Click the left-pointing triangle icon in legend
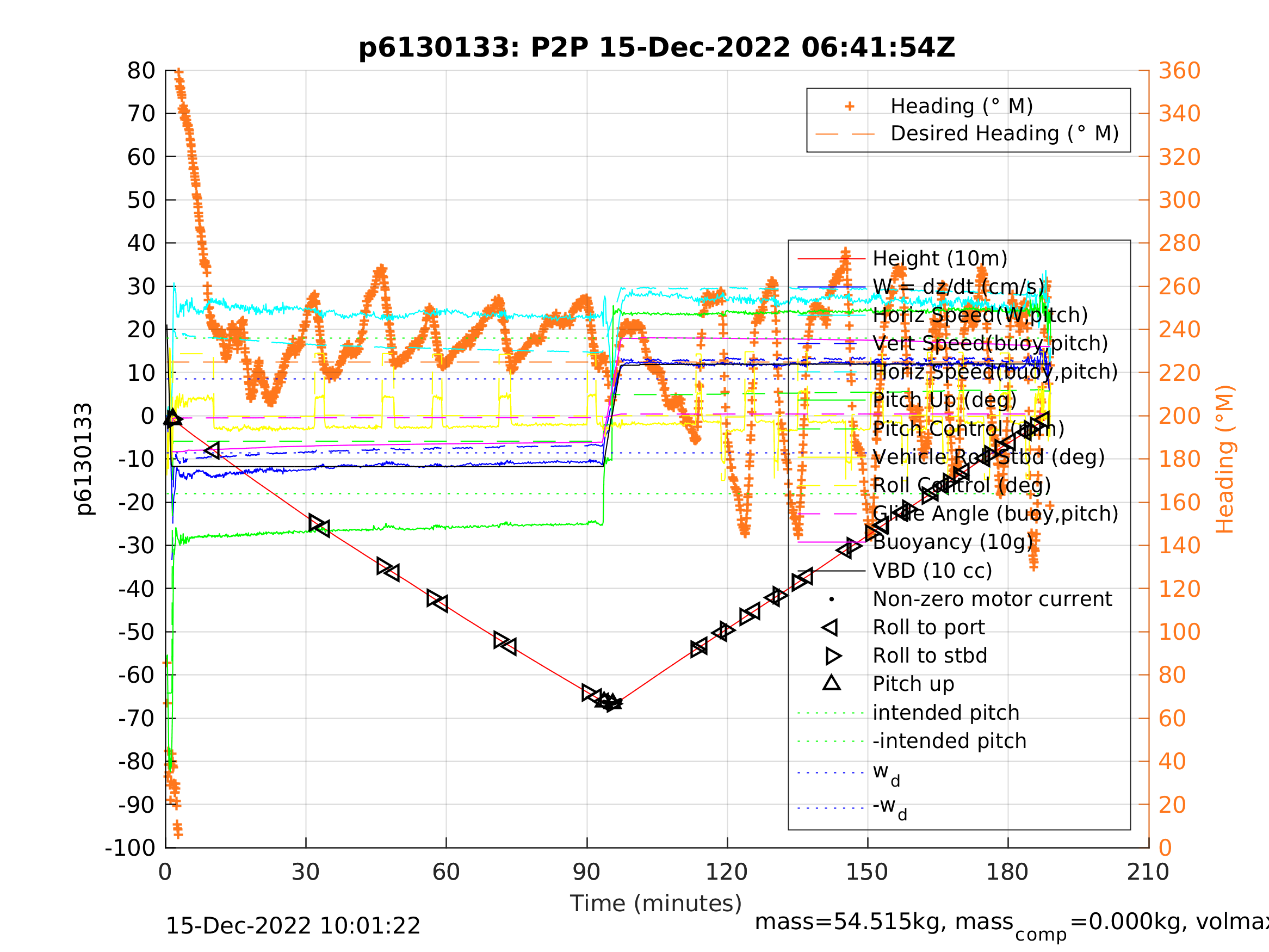 831,627
